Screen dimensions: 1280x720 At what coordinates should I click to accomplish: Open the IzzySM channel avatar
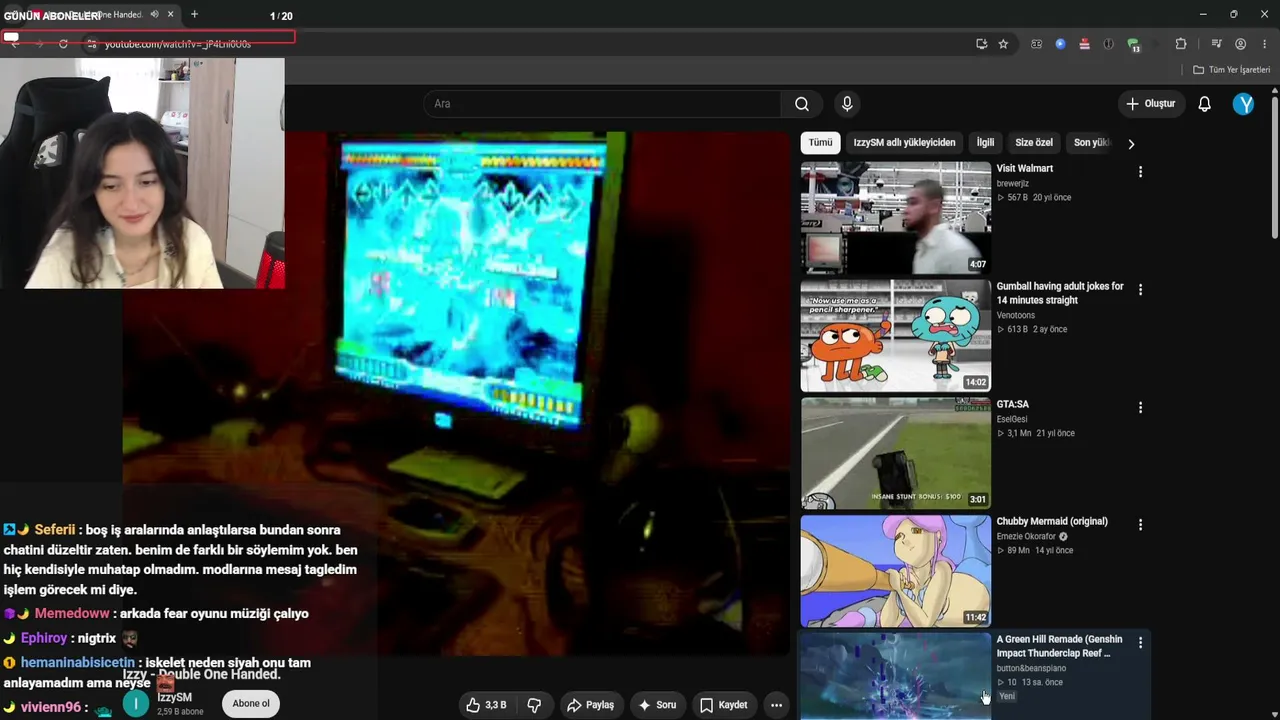point(136,704)
